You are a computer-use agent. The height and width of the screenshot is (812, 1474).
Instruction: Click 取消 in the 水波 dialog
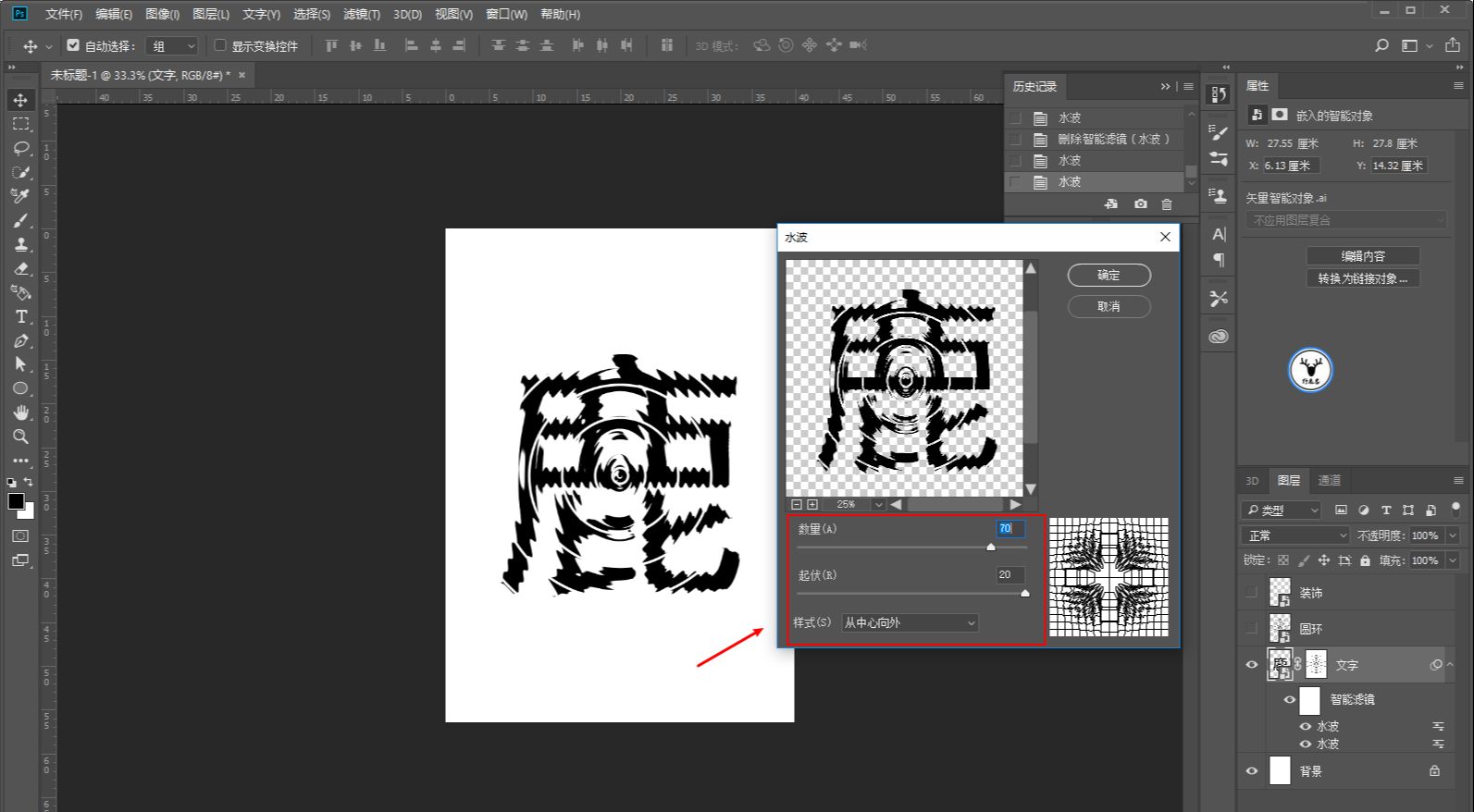1109,306
